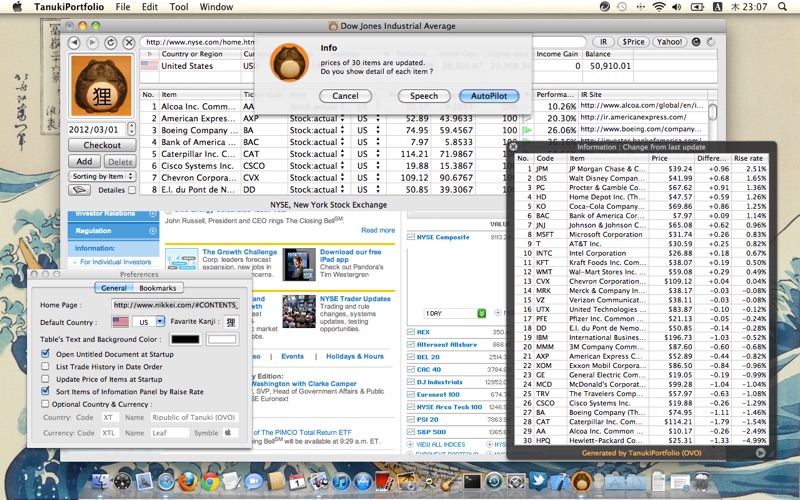Screen dimensions: 800x500
Task: Click the TanukiPortfolio icon in the Dock
Action: tap(581, 482)
